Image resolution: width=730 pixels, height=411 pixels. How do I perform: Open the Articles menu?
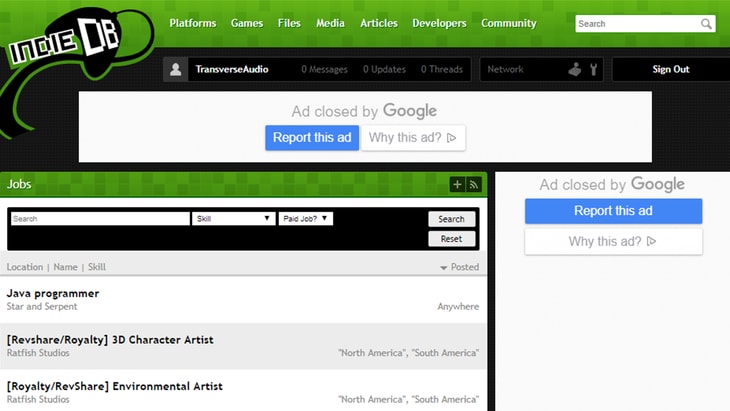(x=379, y=23)
